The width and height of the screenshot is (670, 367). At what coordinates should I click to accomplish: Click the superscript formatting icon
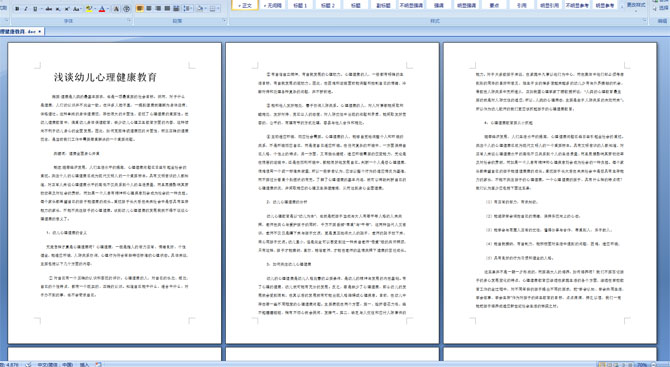tap(67, 9)
